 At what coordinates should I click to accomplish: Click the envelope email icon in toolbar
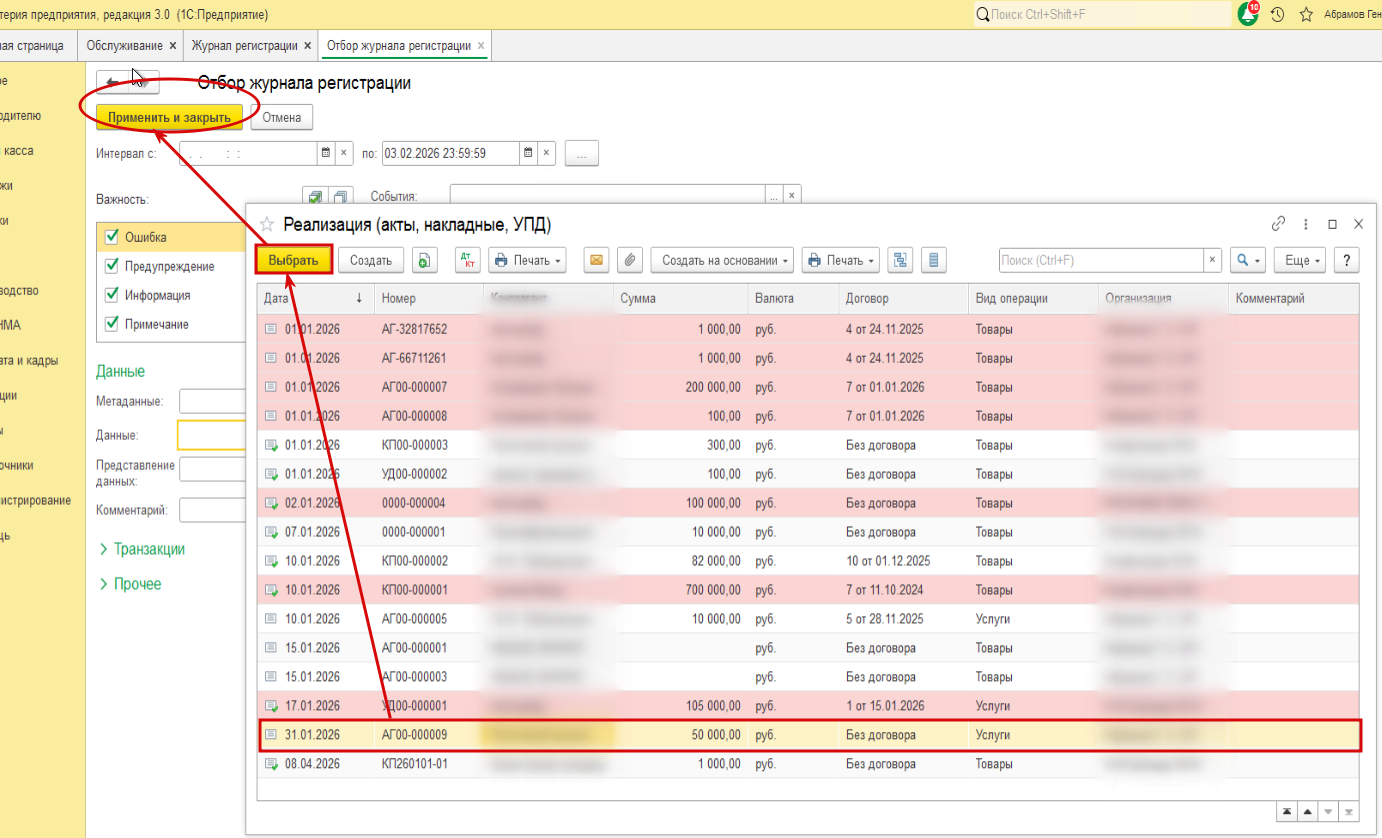596,260
